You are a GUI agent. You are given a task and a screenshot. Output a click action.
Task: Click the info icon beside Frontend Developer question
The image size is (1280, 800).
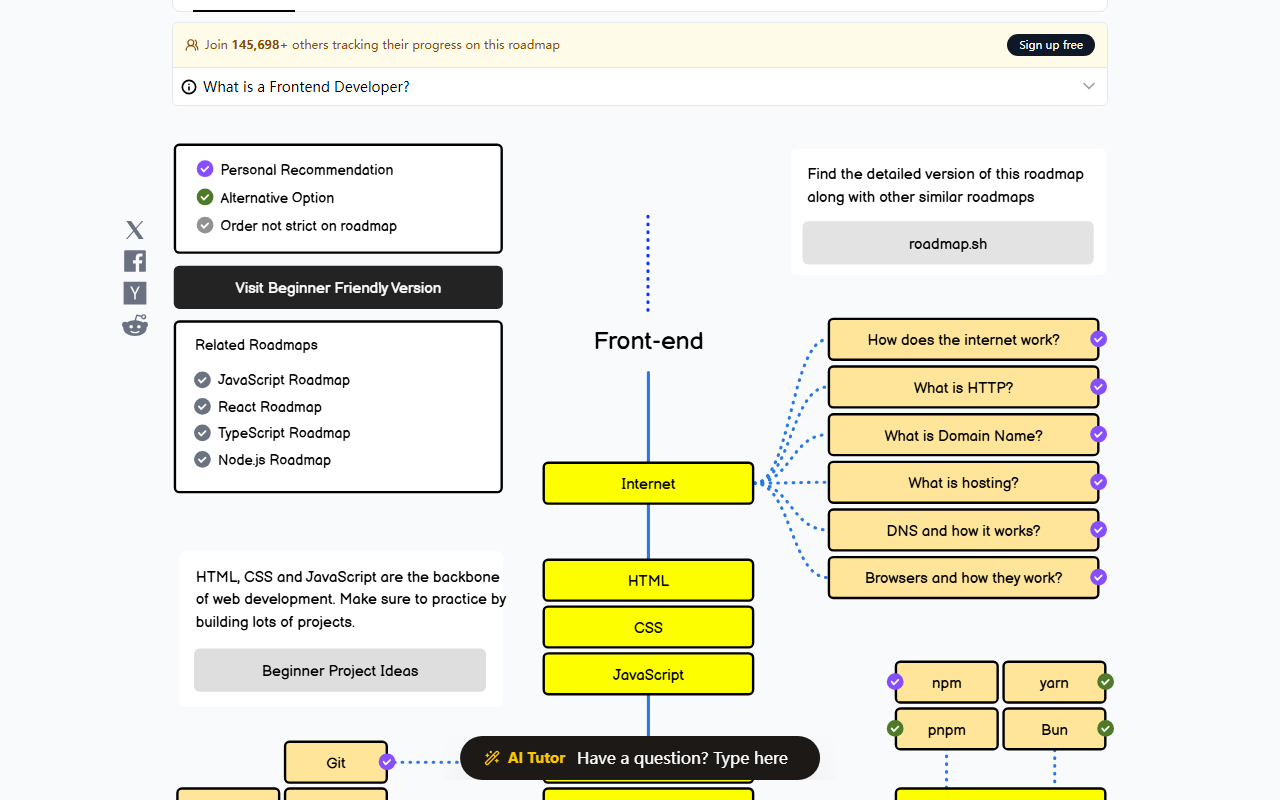tap(189, 87)
